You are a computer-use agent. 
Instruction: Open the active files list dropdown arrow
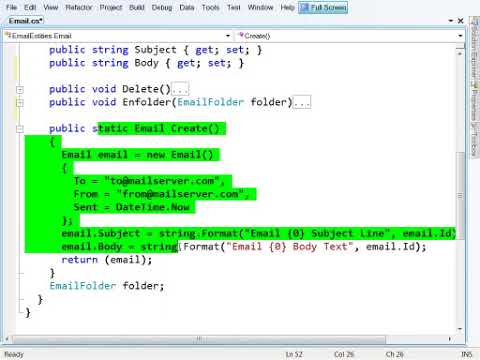point(451,21)
